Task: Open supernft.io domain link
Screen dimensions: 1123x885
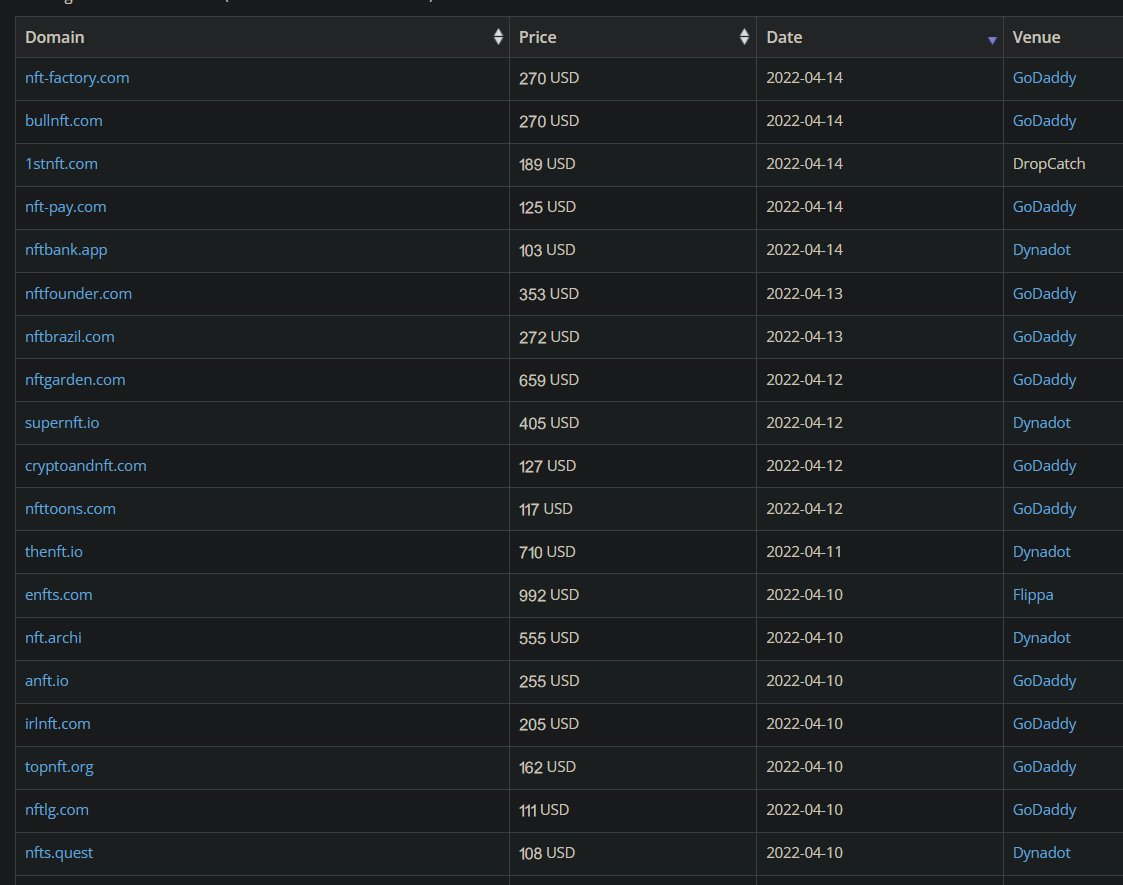Action: 62,422
